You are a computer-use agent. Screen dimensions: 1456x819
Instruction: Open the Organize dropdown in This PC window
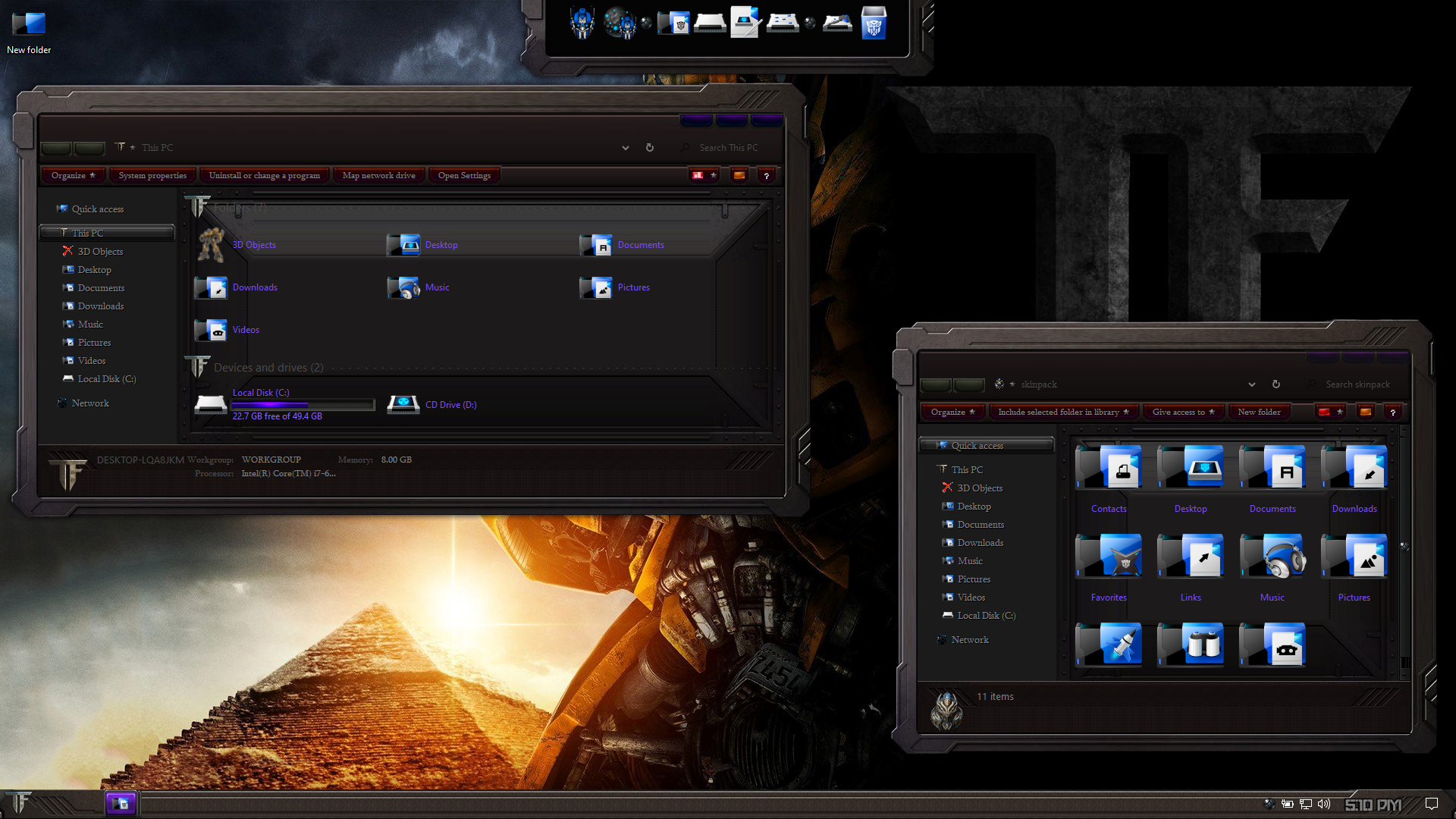pyautogui.click(x=73, y=176)
